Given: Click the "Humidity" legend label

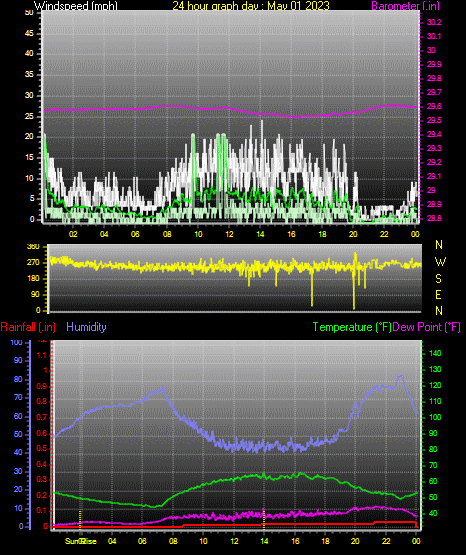Looking at the screenshot, I should [x=86, y=327].
